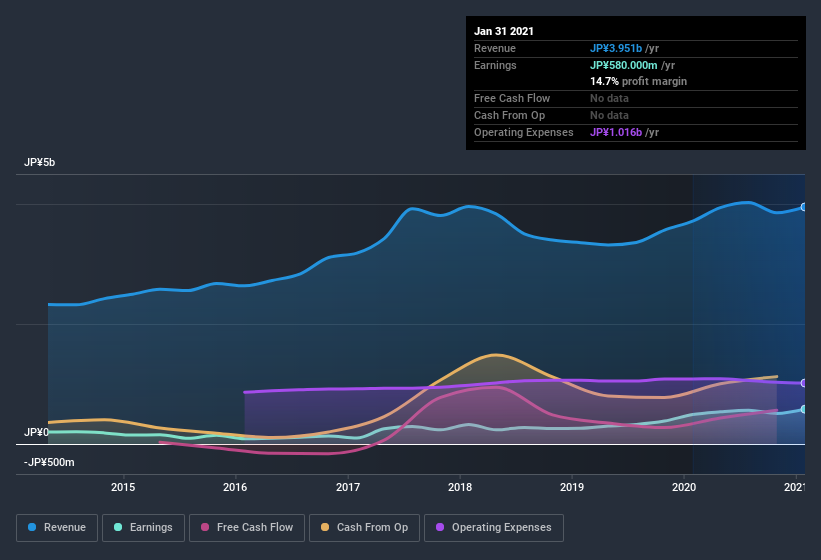This screenshot has width=821, height=560.
Task: Toggle the Earnings legend button
Action: (x=143, y=528)
